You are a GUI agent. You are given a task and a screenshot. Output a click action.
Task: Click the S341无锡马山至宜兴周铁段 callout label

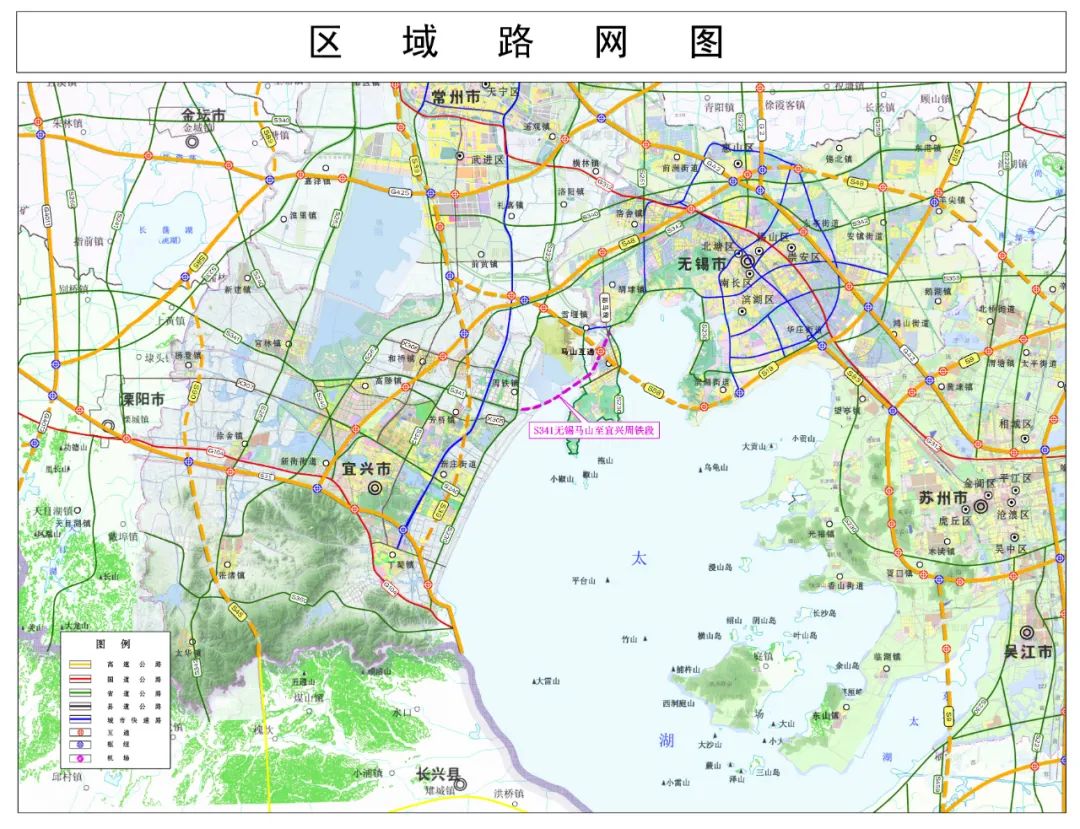coord(593,431)
